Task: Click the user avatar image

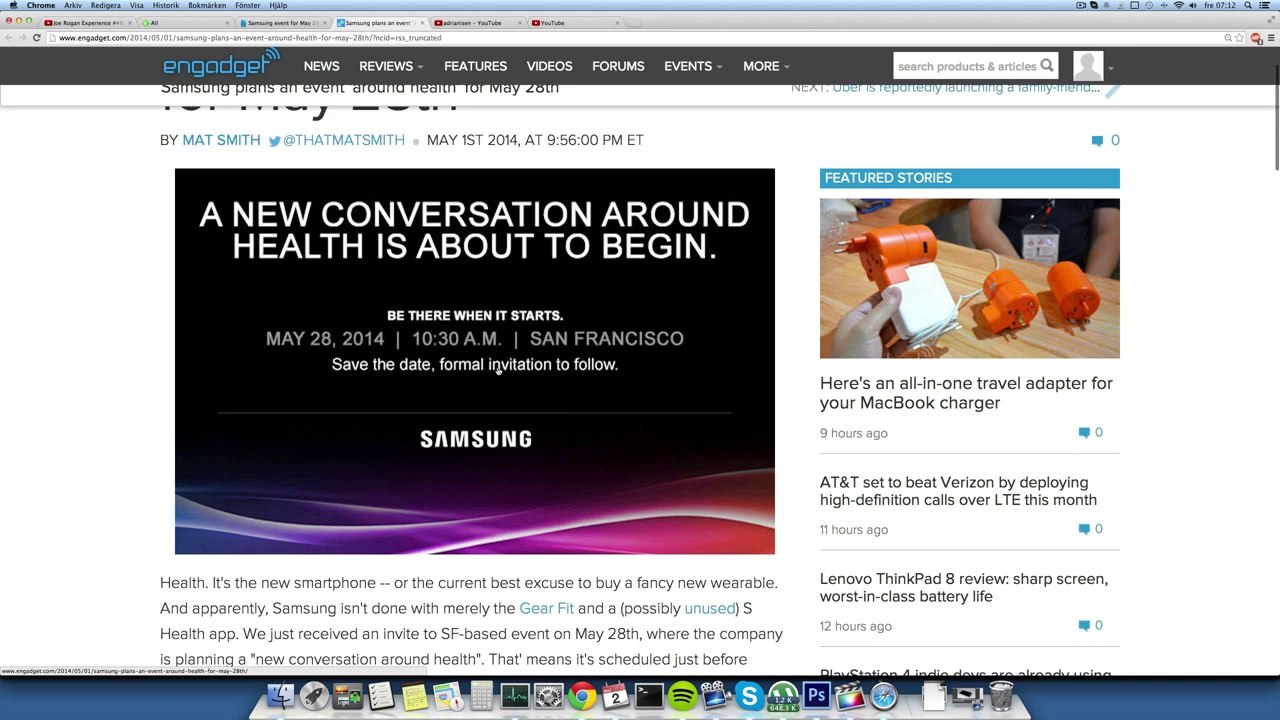Action: click(1088, 66)
